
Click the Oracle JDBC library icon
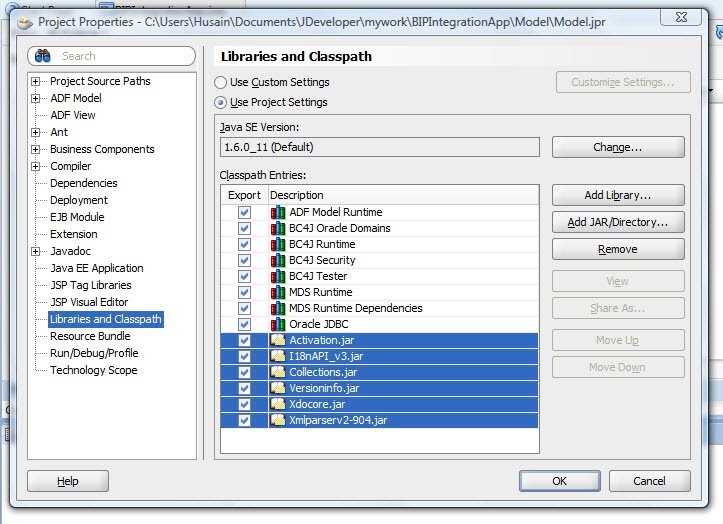278,324
